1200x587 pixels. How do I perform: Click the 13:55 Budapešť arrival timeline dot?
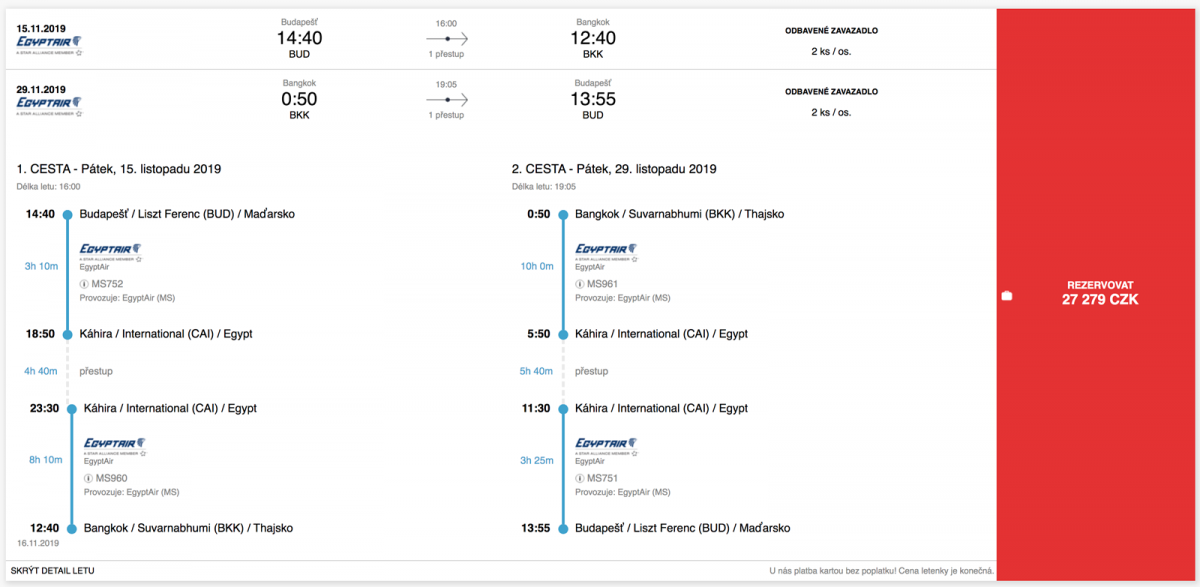pos(563,528)
